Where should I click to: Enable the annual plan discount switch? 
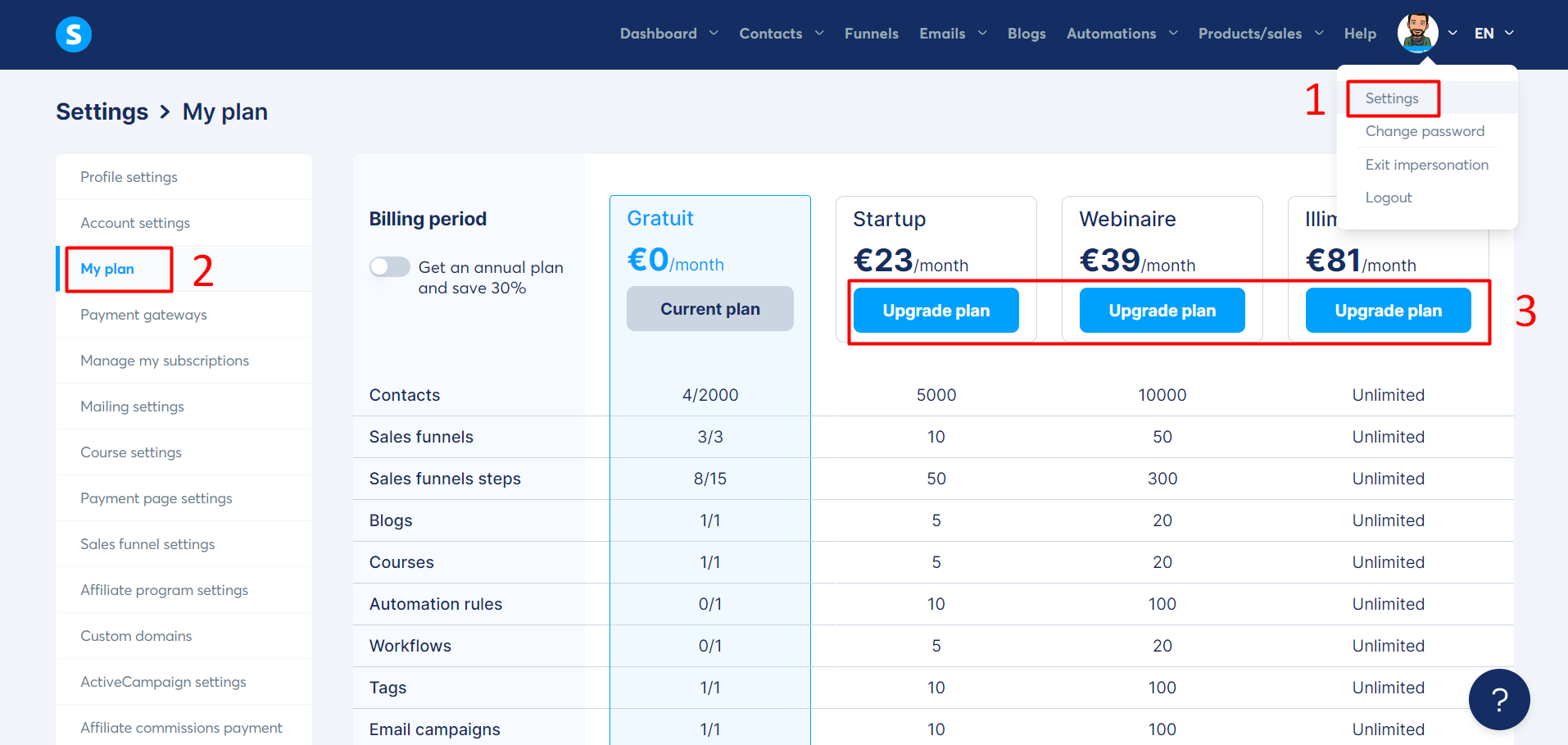(389, 266)
